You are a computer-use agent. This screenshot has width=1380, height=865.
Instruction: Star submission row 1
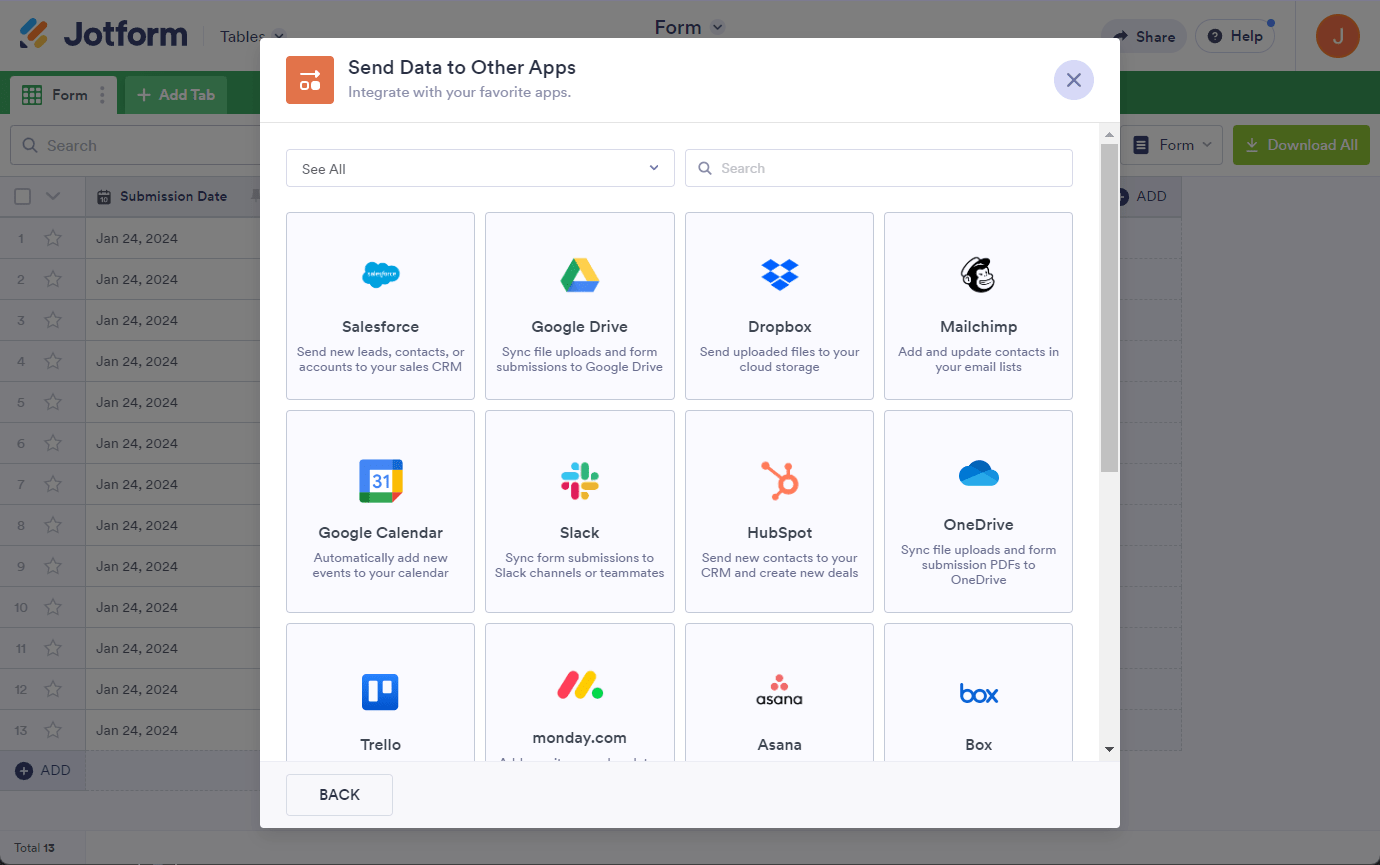tap(53, 239)
